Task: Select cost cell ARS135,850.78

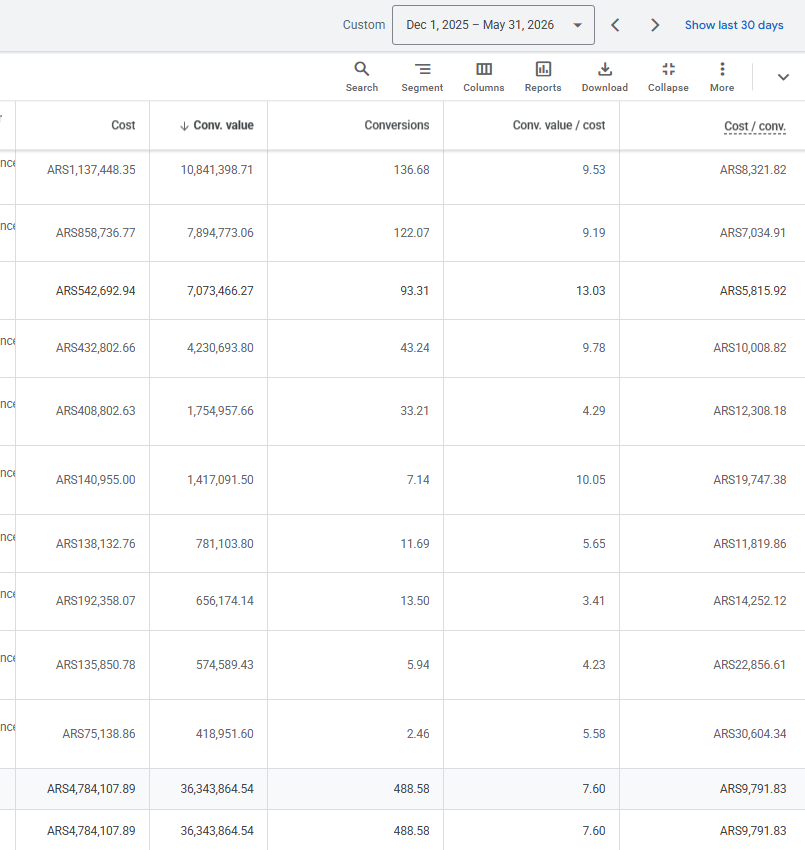Action: coord(95,665)
